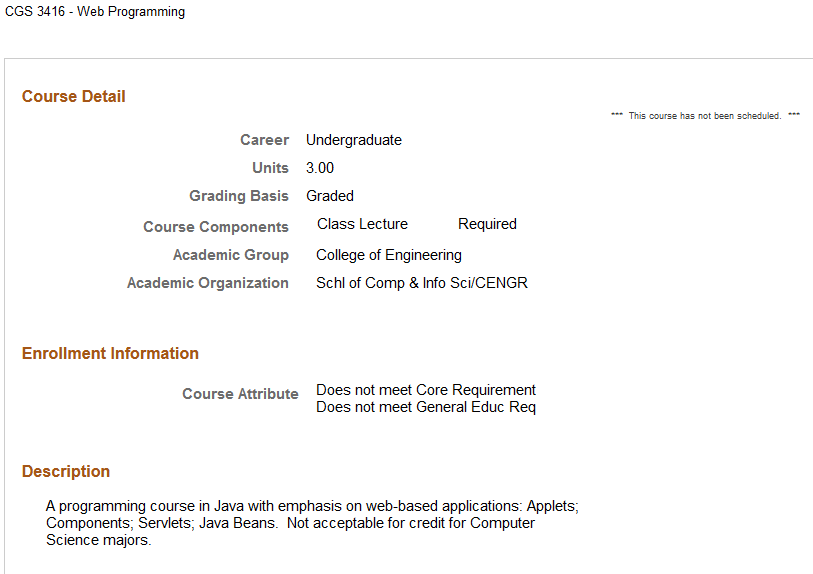The image size is (813, 574).
Task: Click the CGS 3416 - Web Programming title
Action: [95, 12]
